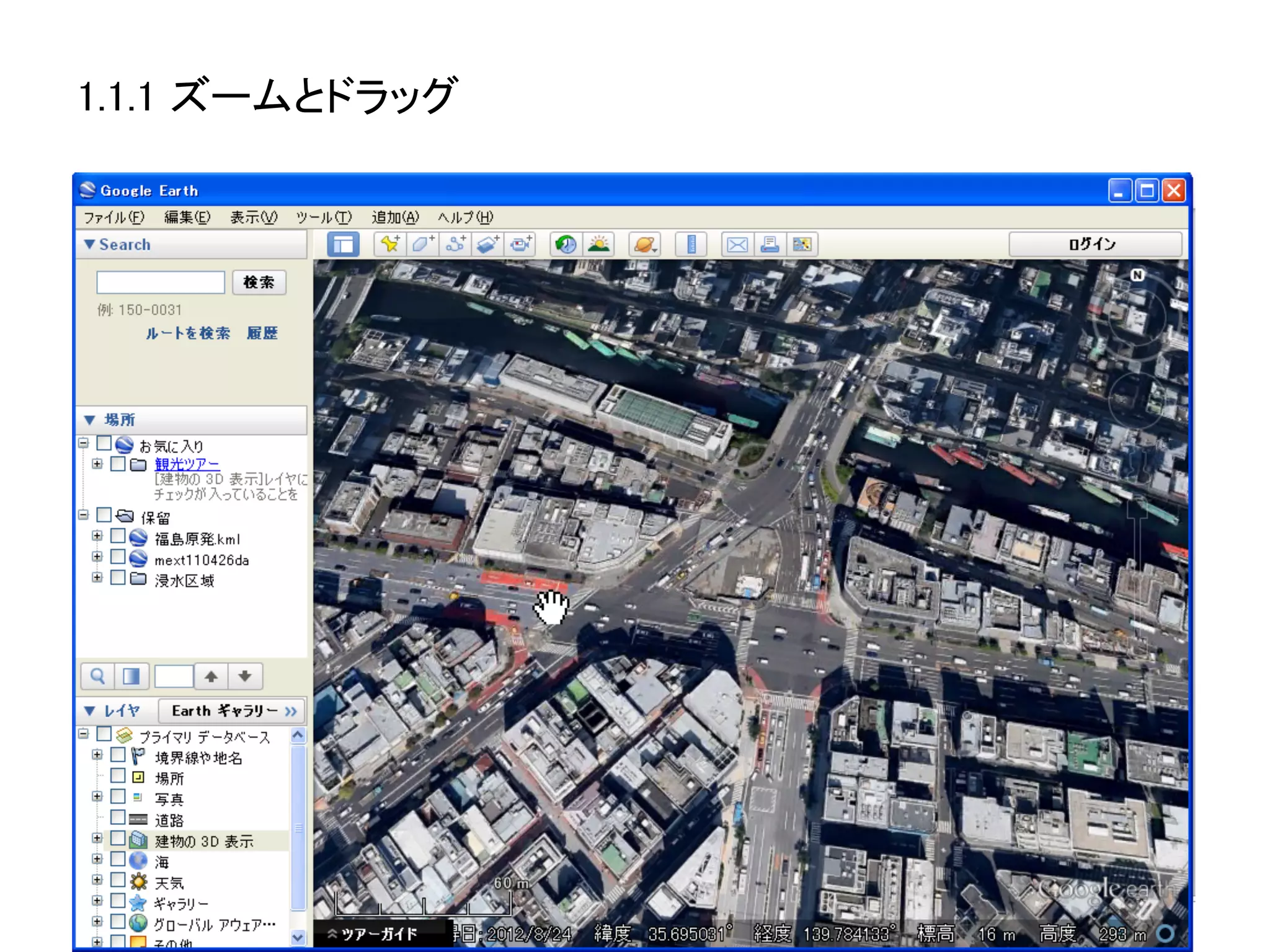This screenshot has width=1270, height=952.
Task: Click the magnifier search icon in Places panel
Action: (97, 676)
